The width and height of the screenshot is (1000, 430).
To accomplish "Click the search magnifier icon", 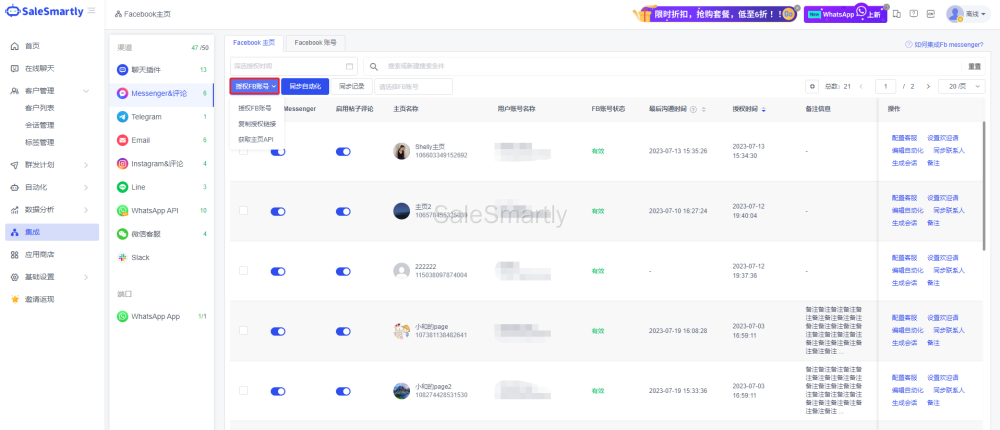I will pos(373,66).
